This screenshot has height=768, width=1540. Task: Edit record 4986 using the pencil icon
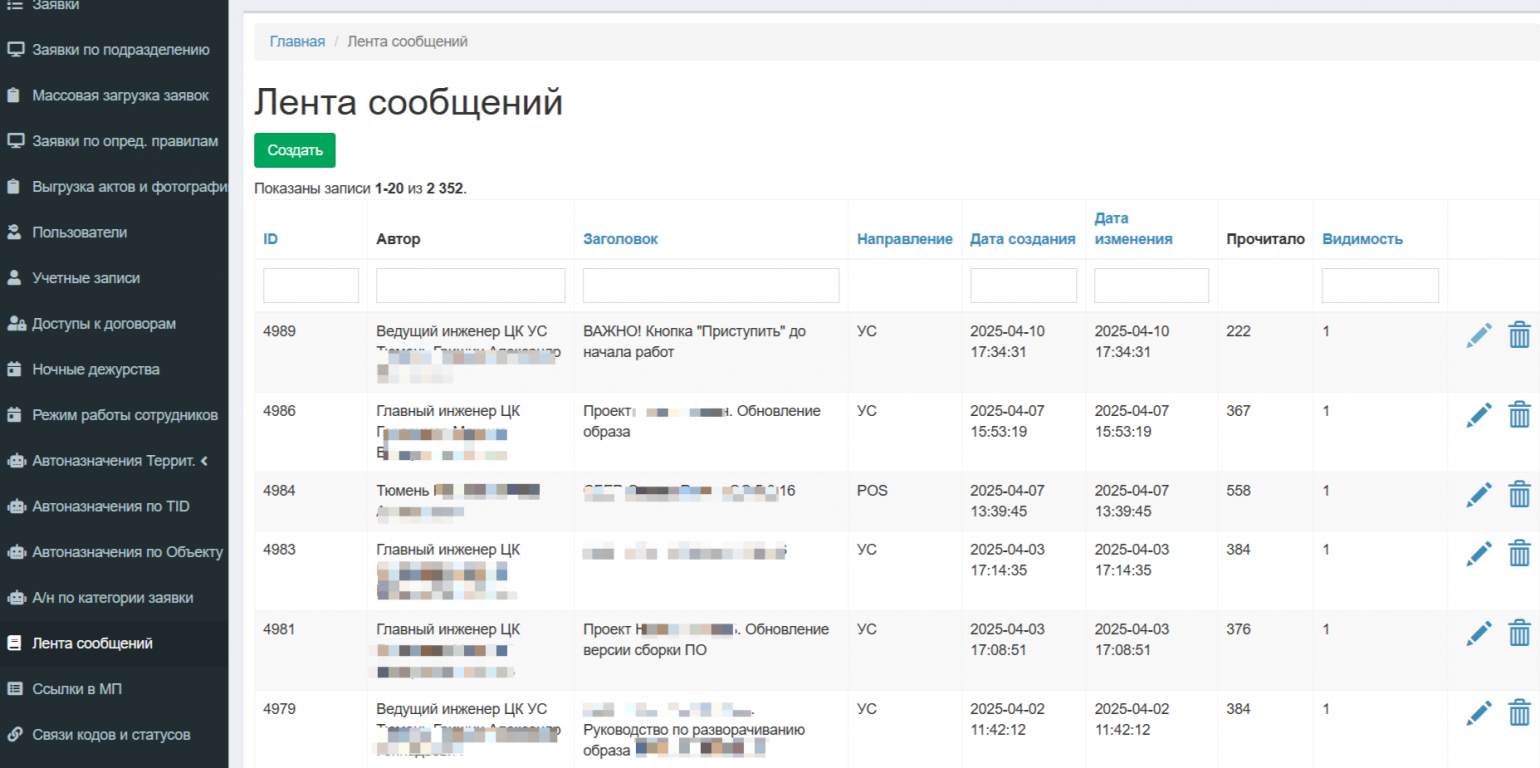click(x=1478, y=414)
